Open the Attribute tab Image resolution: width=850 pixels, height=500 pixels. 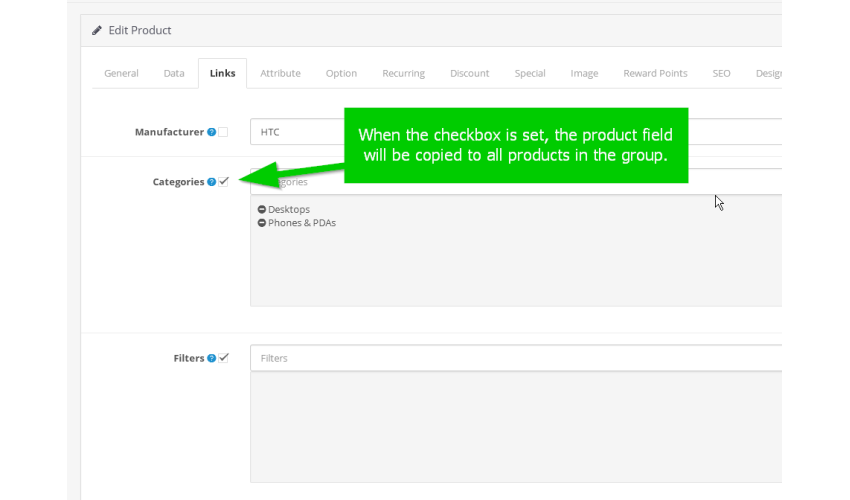pos(280,73)
